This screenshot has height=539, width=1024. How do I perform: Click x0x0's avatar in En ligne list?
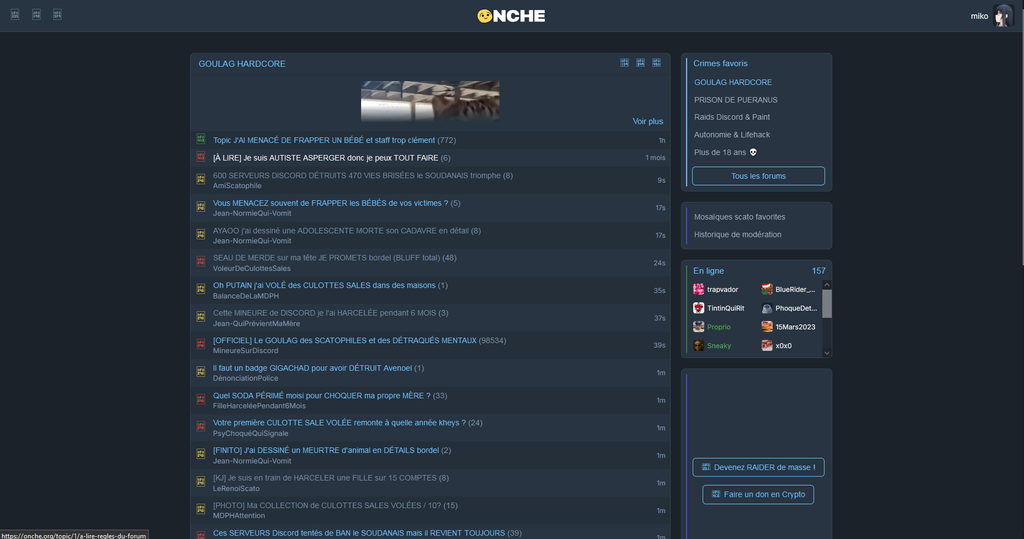pyautogui.click(x=767, y=346)
